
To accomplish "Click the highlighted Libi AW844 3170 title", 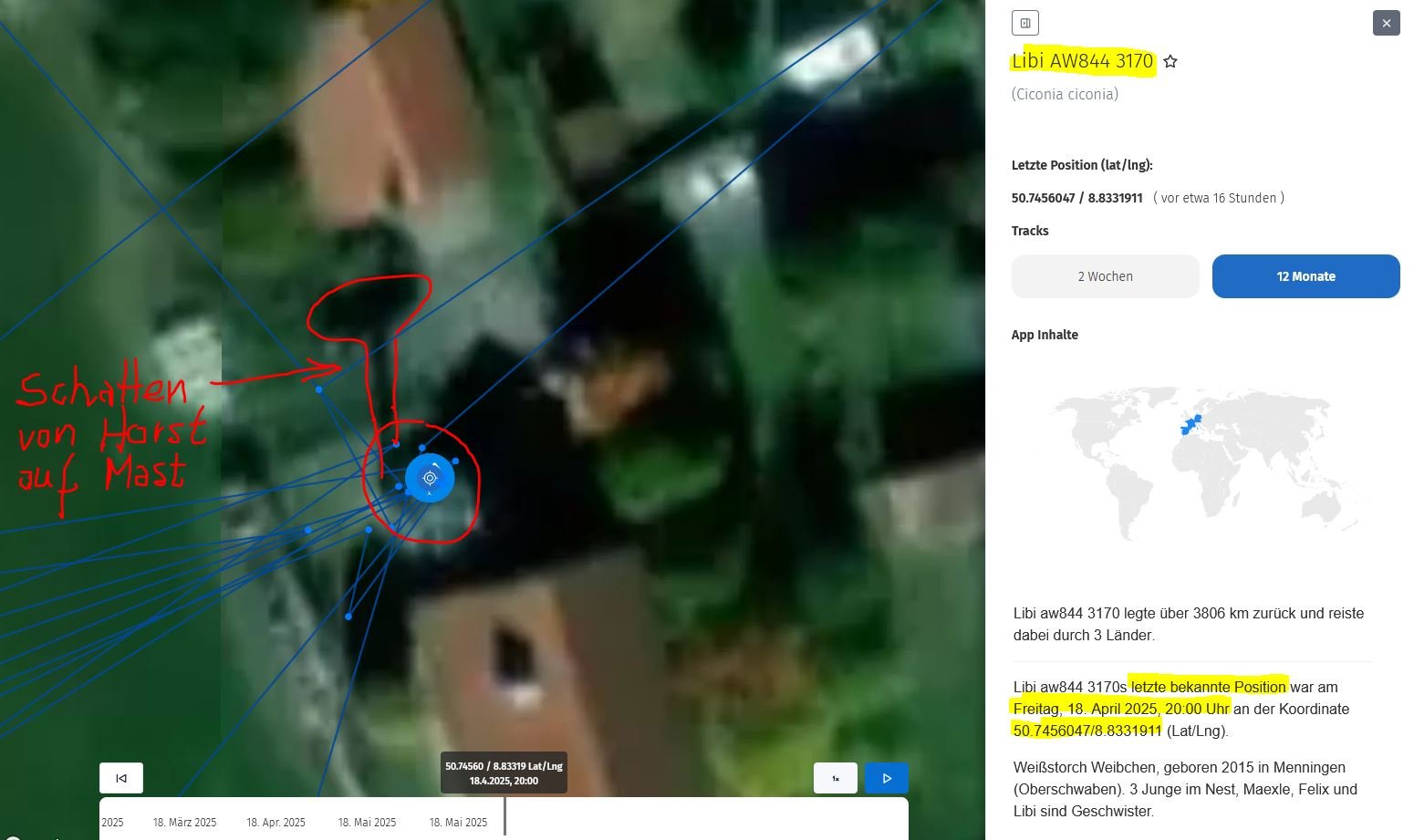I will tap(1082, 61).
